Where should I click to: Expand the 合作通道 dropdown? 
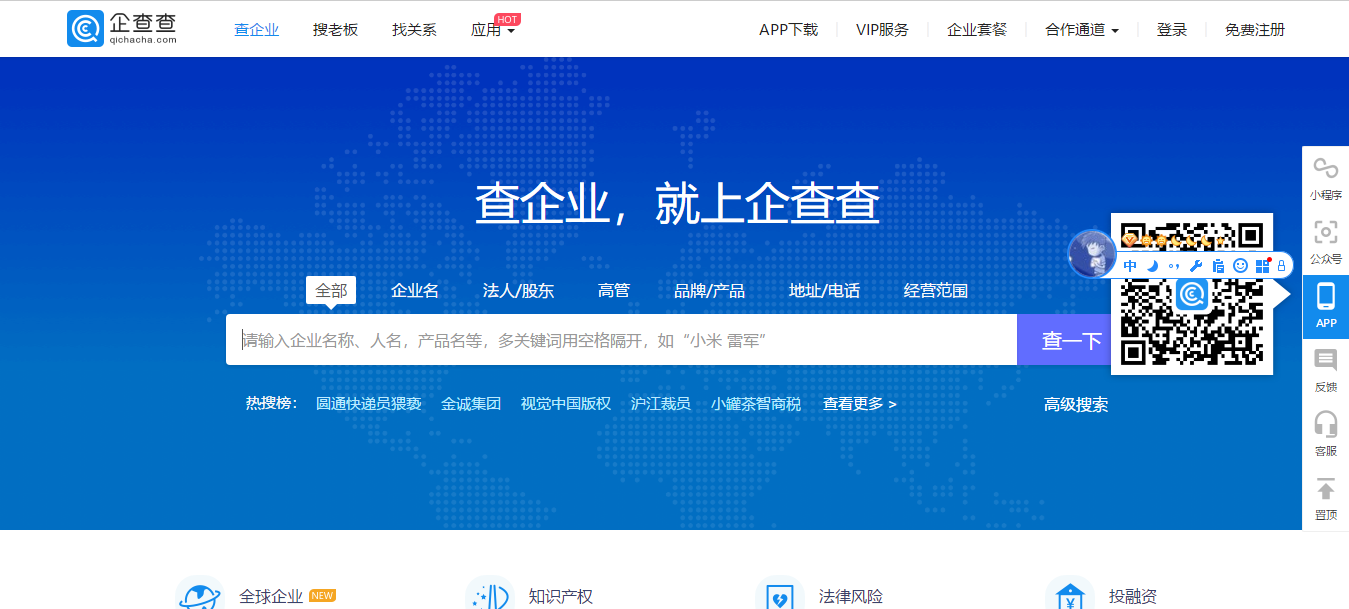[1082, 30]
